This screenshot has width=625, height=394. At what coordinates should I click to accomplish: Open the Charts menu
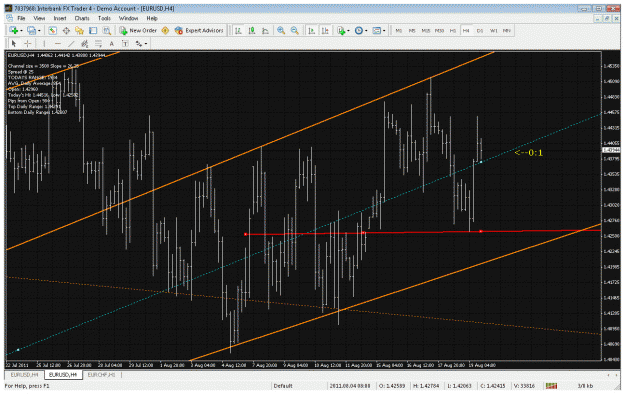click(82, 18)
